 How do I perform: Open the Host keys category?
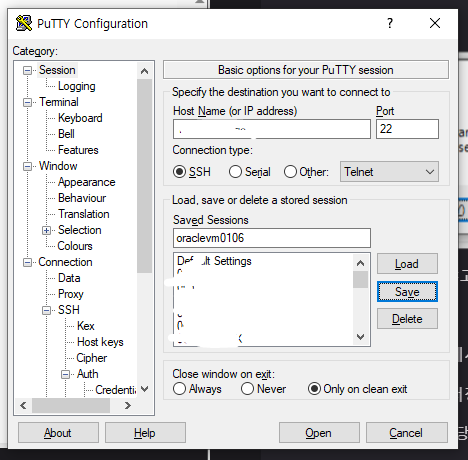100,342
